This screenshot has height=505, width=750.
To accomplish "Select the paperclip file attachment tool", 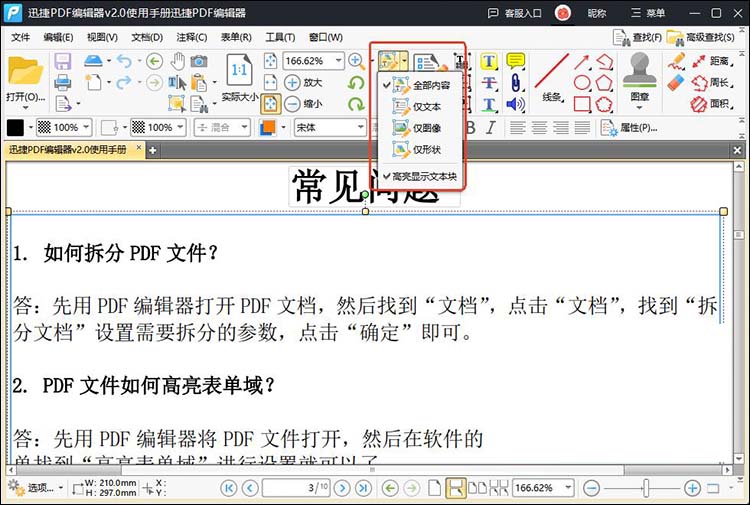I will (x=515, y=83).
